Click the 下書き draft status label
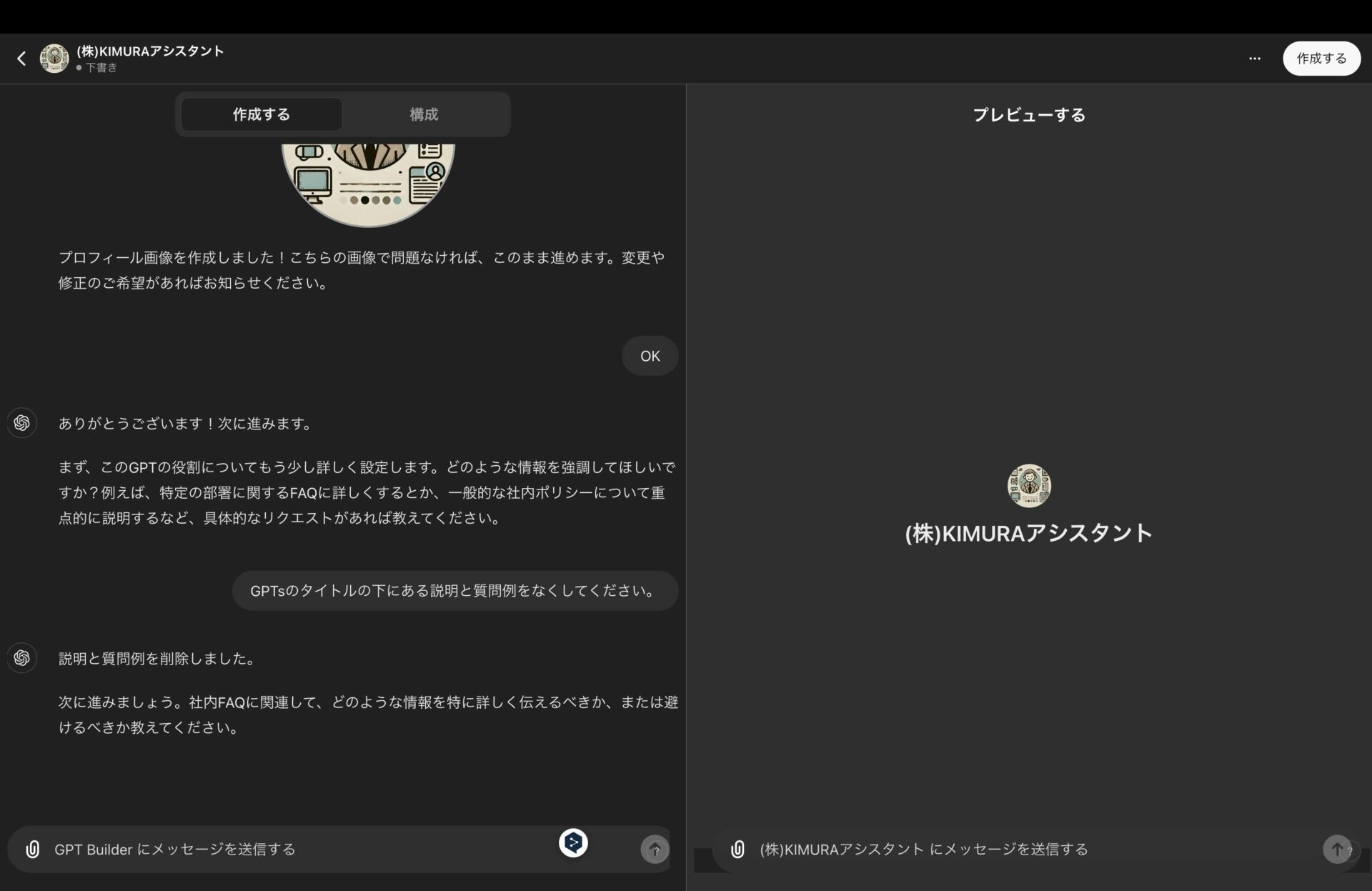This screenshot has width=1372, height=891. [x=101, y=68]
